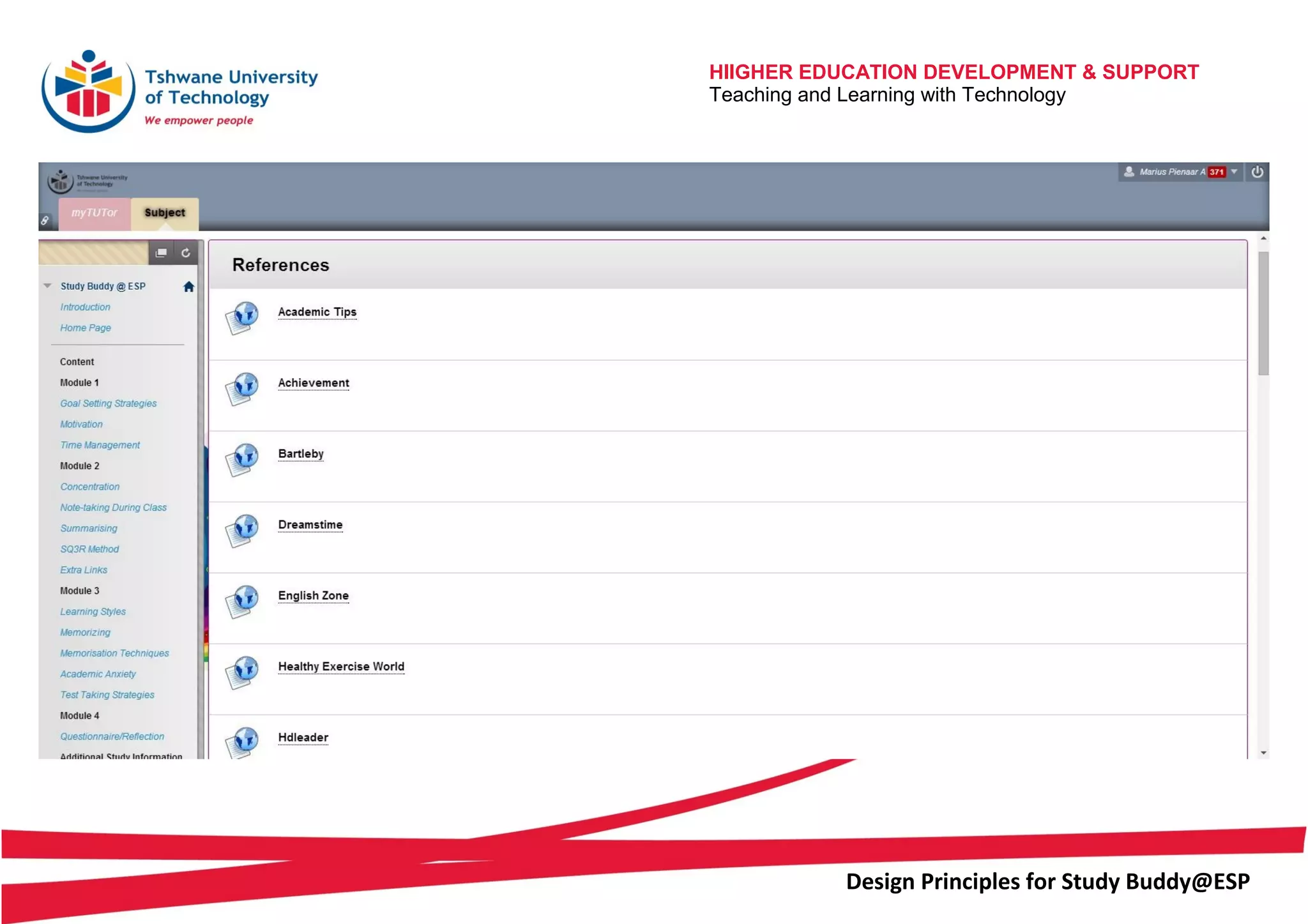Image resolution: width=1308 pixels, height=924 pixels.
Task: Open the Concentration menu link
Action: pyautogui.click(x=90, y=487)
